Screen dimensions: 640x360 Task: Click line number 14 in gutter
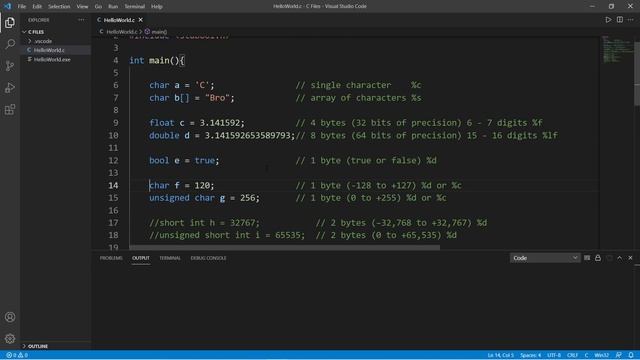(x=113, y=185)
